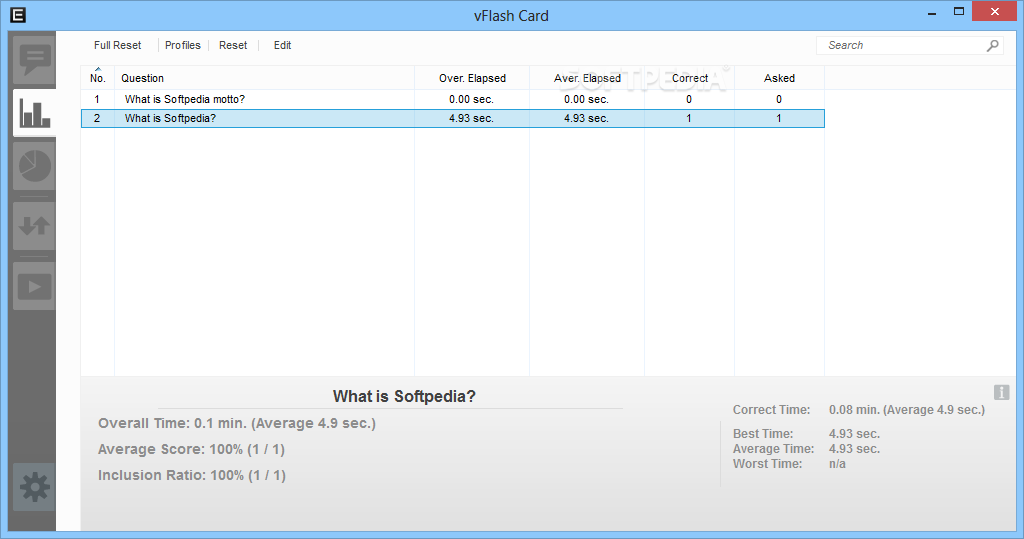This screenshot has height=539, width=1024.
Task: Click the info icon in details panel
Action: [x=1001, y=392]
